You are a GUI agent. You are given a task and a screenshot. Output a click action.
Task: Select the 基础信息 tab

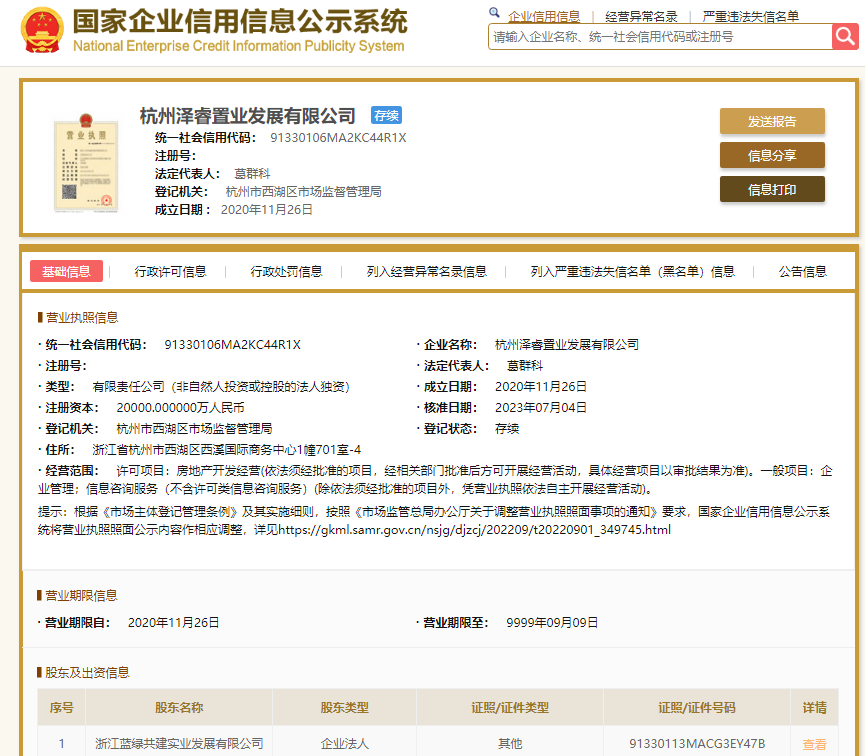click(x=66, y=270)
